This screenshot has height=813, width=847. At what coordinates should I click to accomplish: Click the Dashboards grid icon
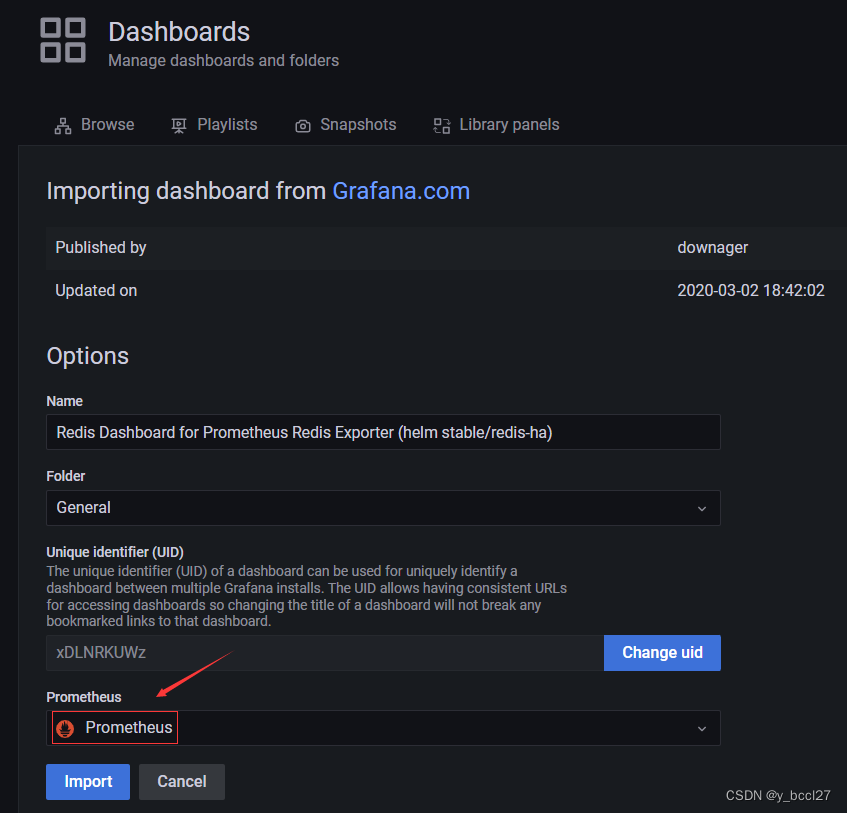(63, 40)
